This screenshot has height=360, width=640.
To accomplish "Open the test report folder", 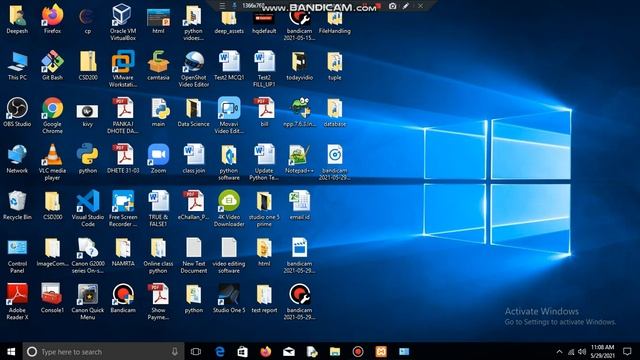I will 264,298.
